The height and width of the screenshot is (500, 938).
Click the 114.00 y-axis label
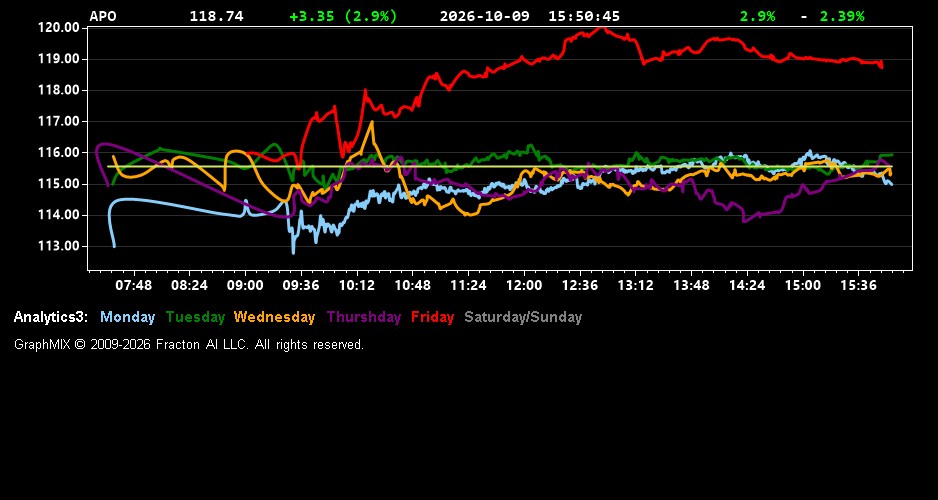click(x=59, y=215)
